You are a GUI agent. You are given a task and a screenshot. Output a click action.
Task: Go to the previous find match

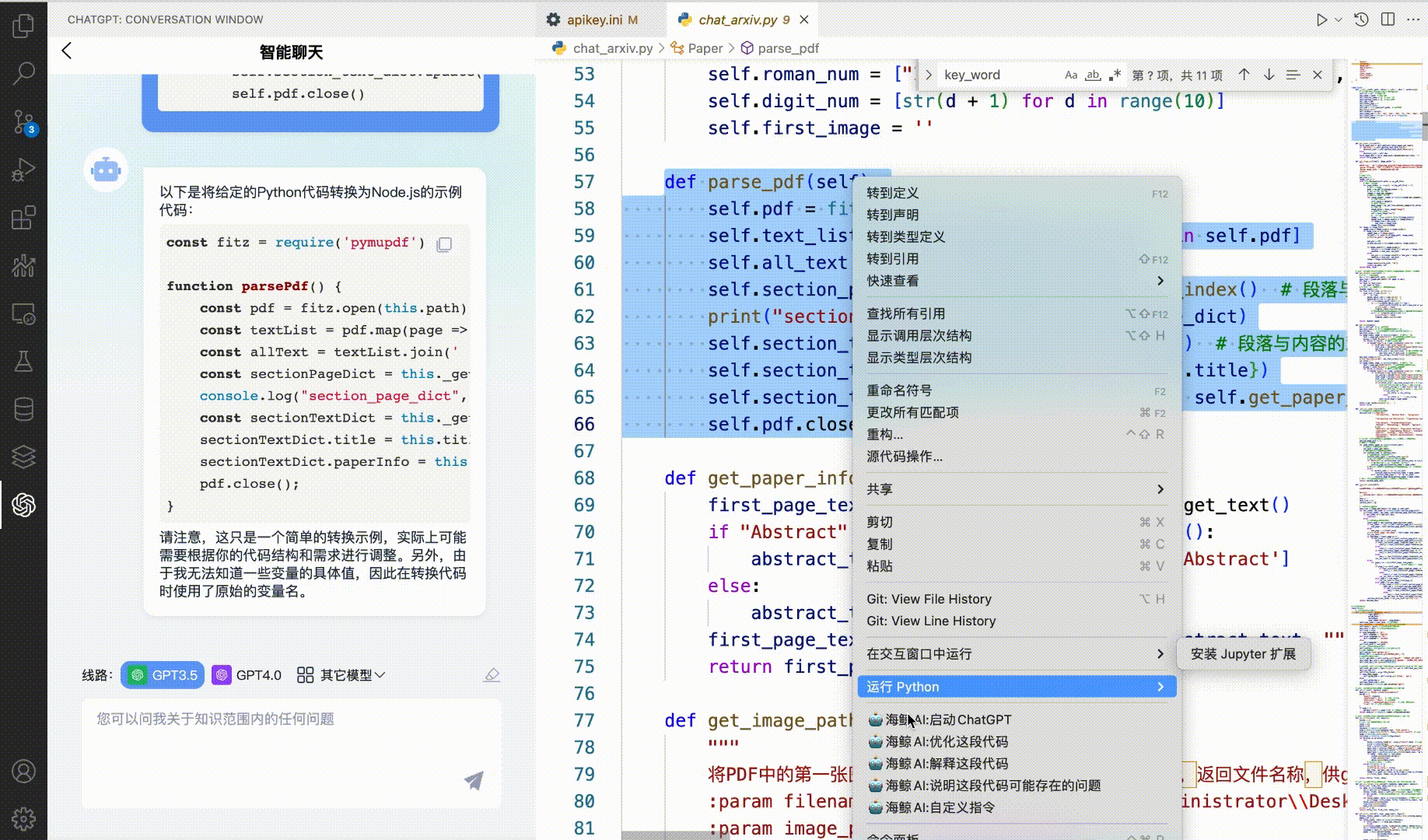click(1244, 75)
